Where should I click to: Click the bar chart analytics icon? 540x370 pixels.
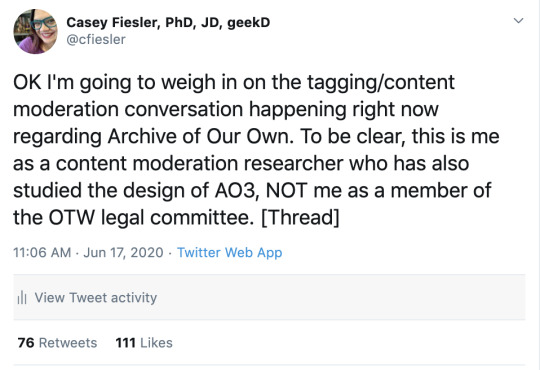(22, 298)
